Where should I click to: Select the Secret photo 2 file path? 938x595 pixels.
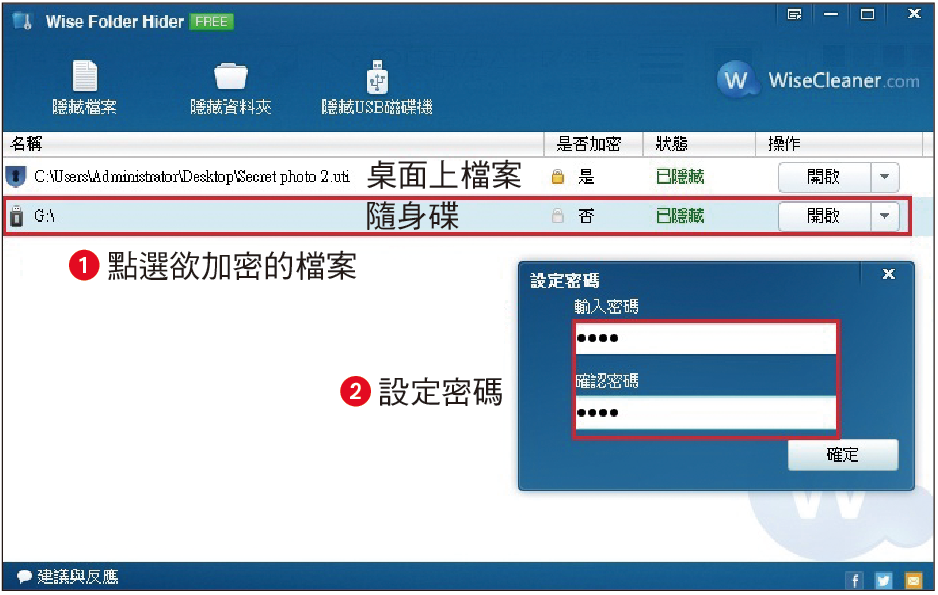click(x=192, y=176)
